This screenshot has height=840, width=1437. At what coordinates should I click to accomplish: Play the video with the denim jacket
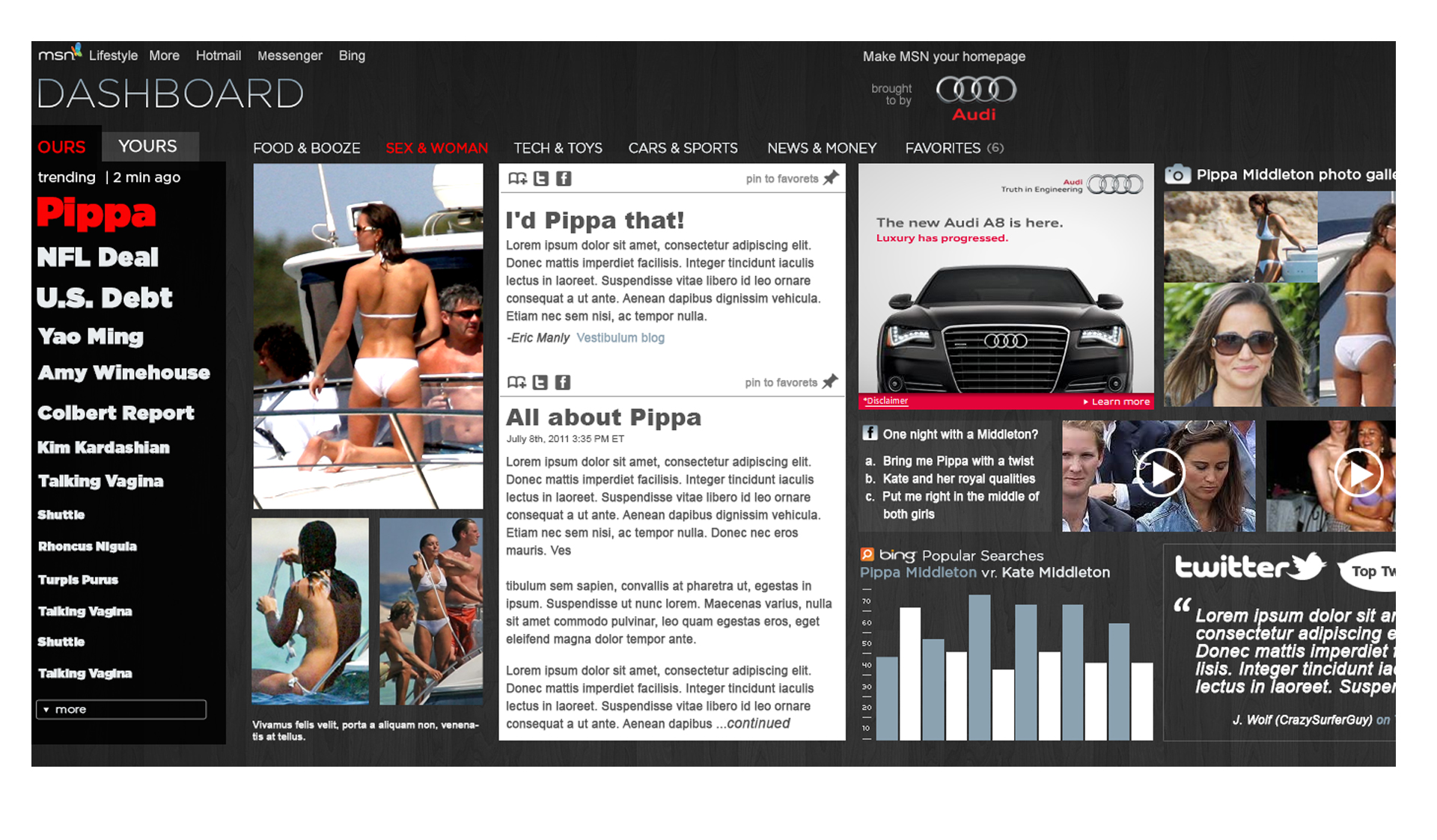point(1159,473)
